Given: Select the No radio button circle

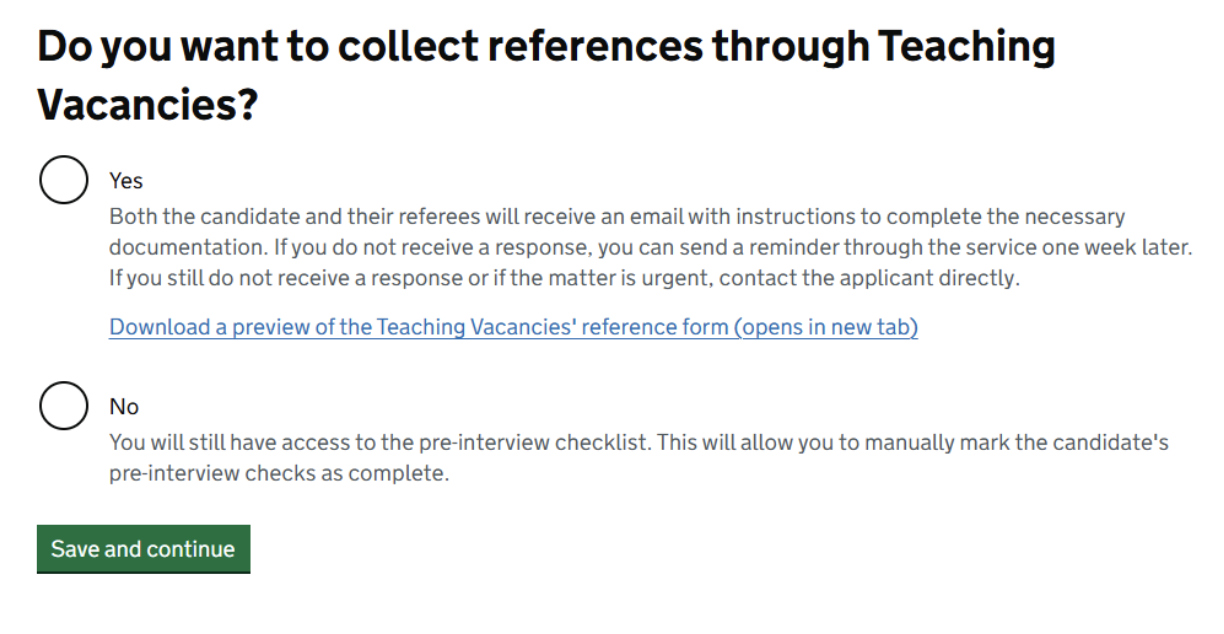Looking at the screenshot, I should (63, 406).
